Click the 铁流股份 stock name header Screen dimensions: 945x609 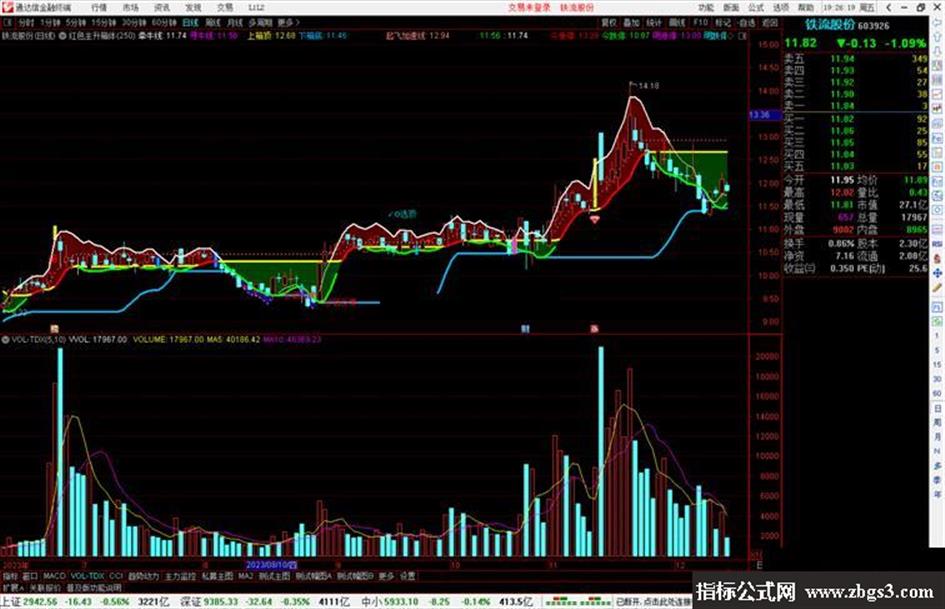point(830,25)
